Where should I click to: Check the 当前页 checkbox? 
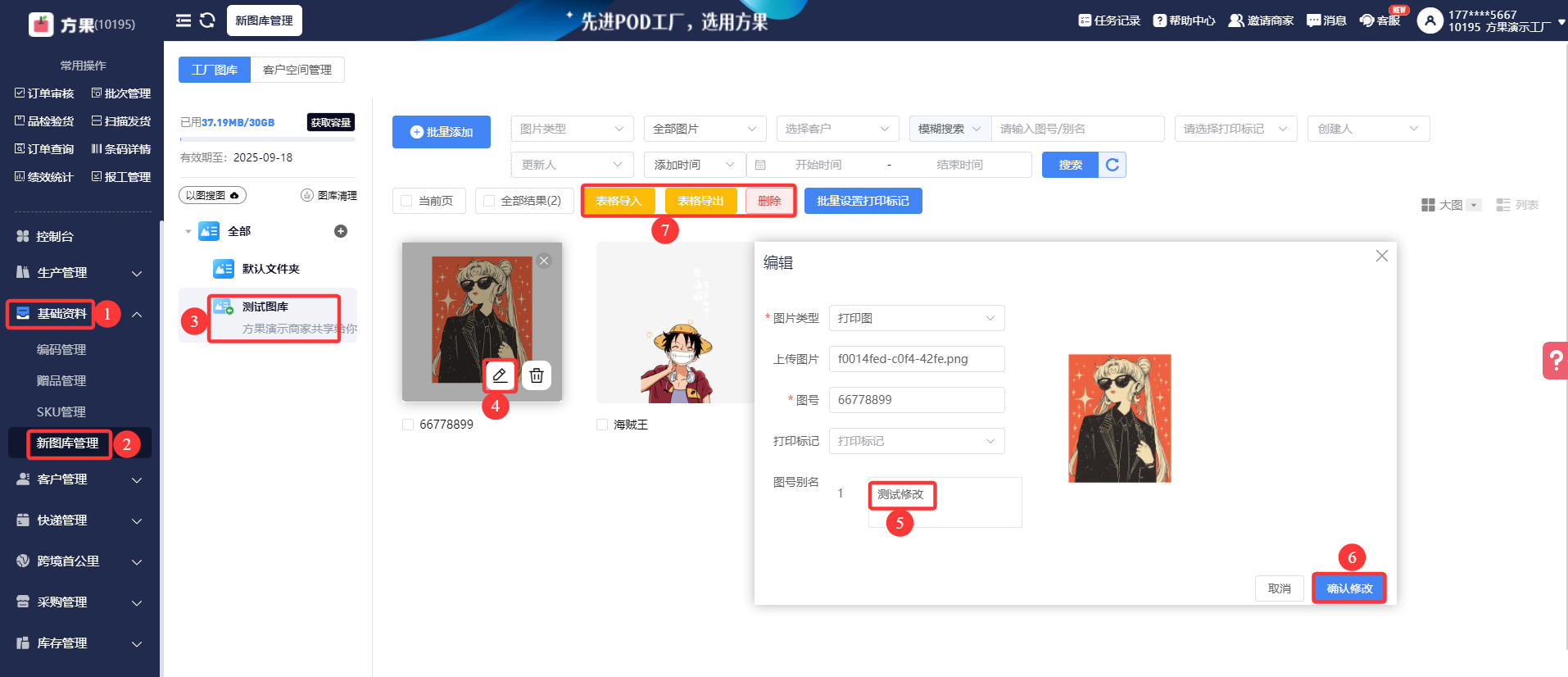click(x=406, y=201)
